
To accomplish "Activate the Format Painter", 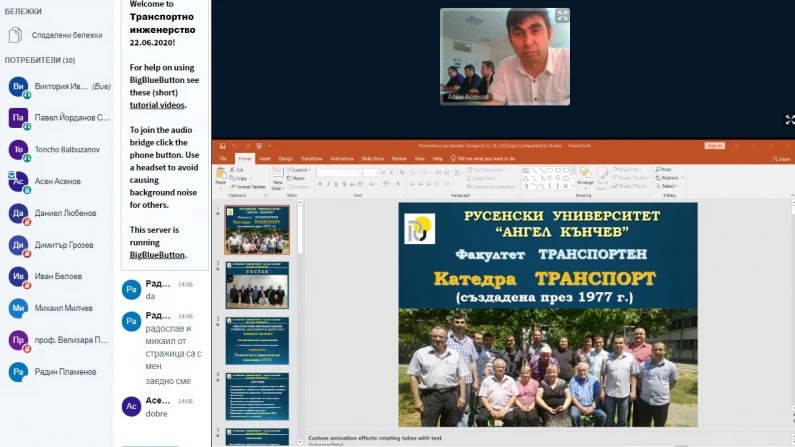I will [x=248, y=187].
